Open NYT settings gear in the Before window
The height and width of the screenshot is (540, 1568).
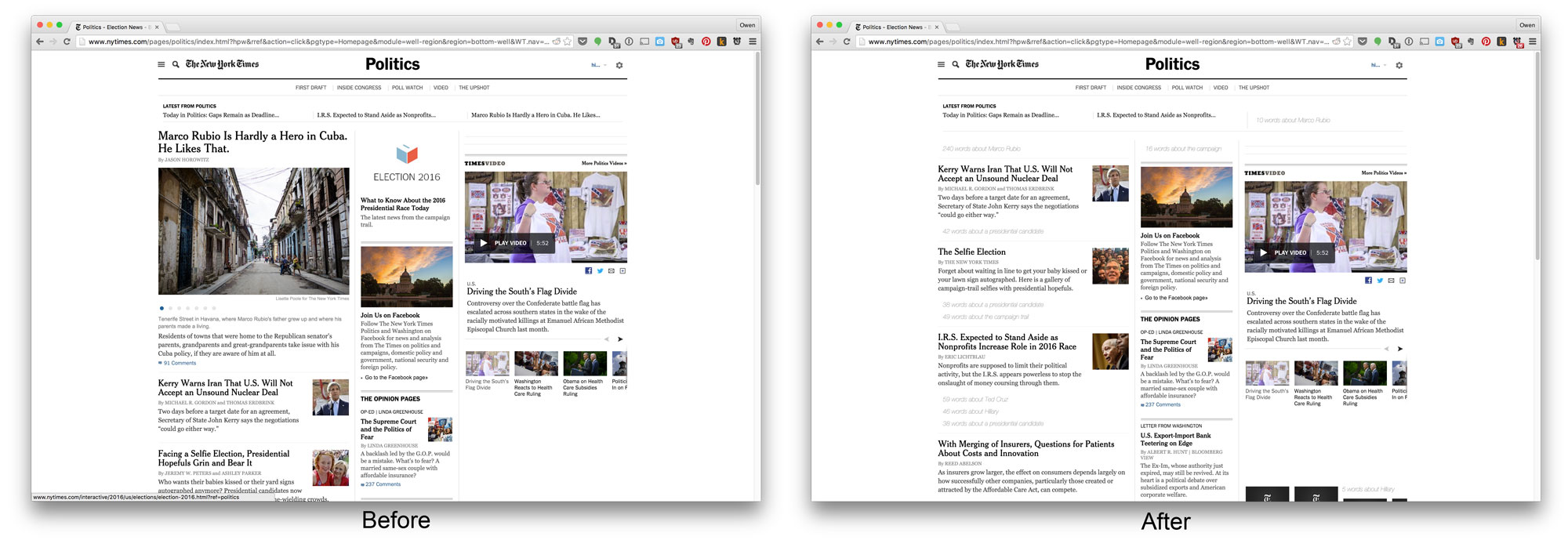coord(619,65)
